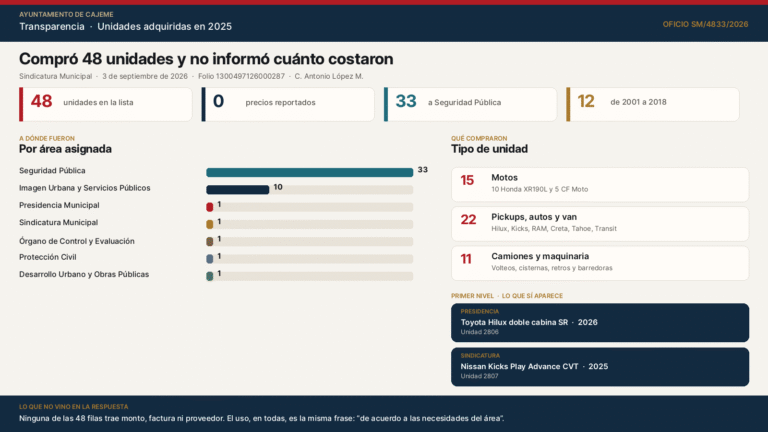
Task: Select the 'Sindicatura Municipal' chart row label
Action: point(58,222)
